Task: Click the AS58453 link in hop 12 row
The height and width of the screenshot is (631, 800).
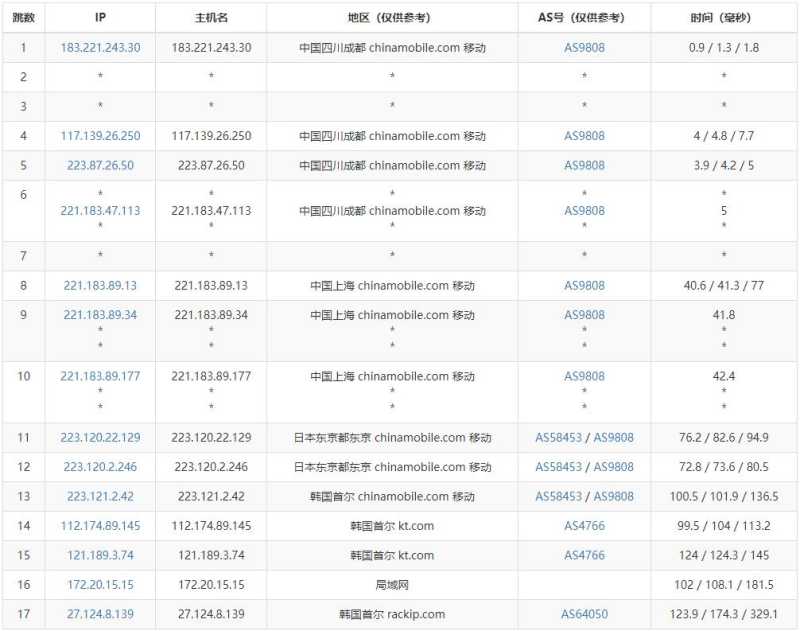Action: point(559,467)
